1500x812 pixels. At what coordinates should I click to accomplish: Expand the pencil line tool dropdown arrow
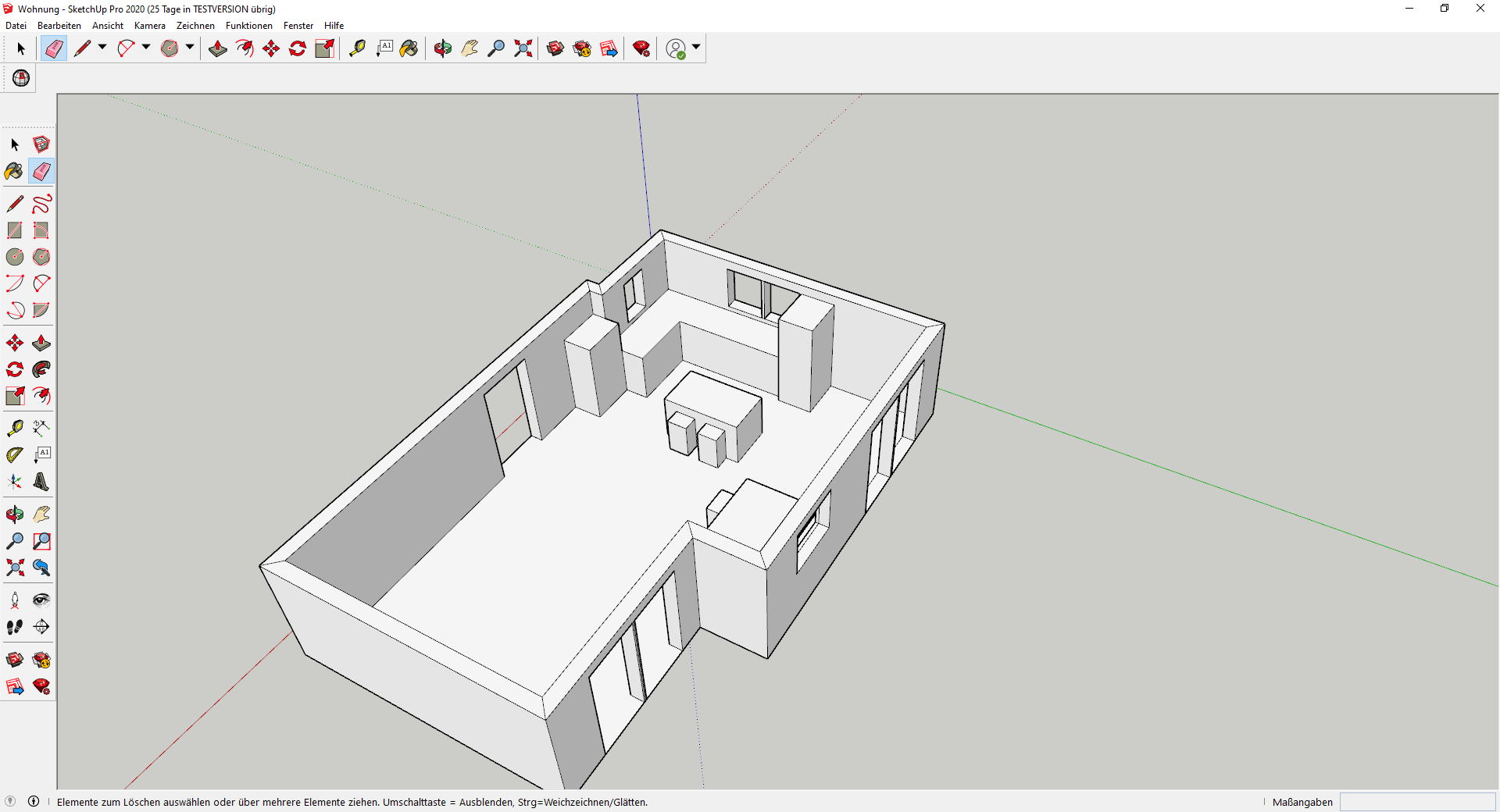point(102,48)
